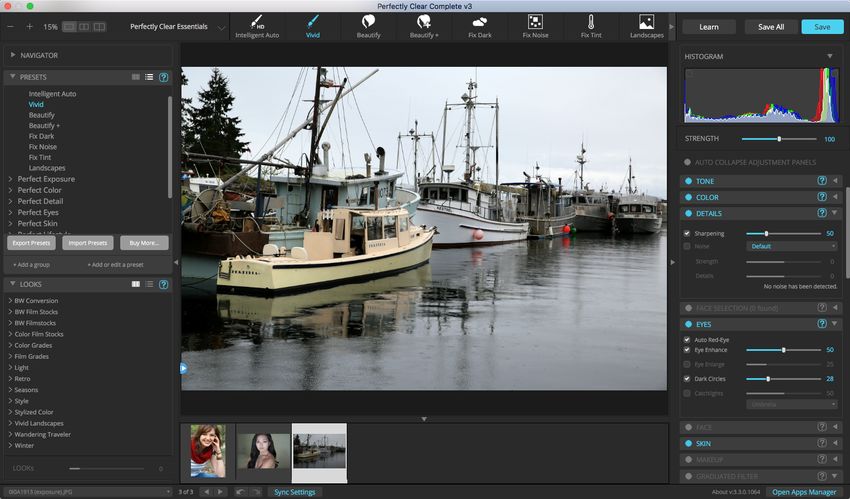Open help for the Presets panel
The image size is (850, 499).
[163, 77]
